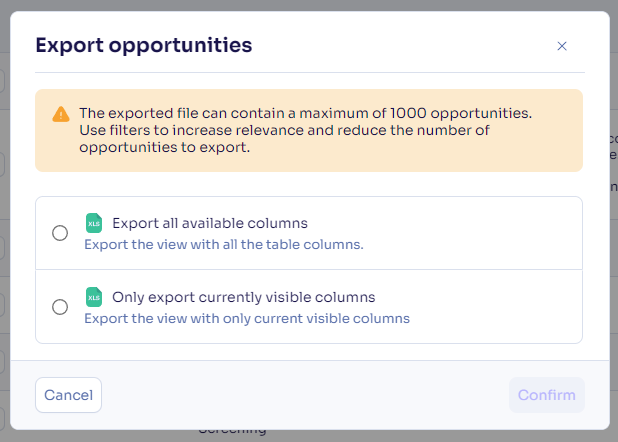Select the Only export currently visible columns radio
Viewport: 618px width, 442px height.
click(x=60, y=307)
